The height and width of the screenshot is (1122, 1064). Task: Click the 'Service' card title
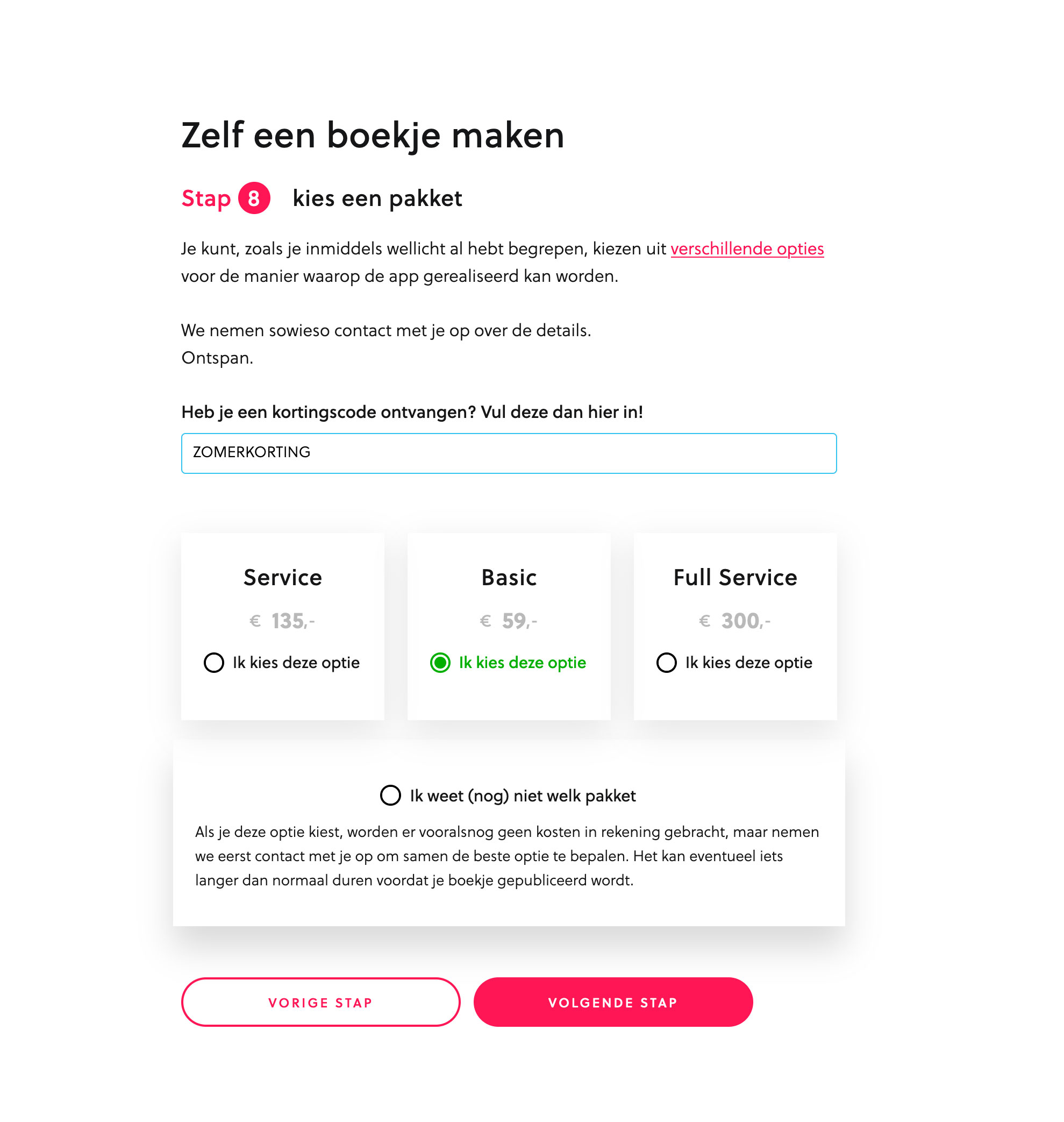tap(282, 577)
